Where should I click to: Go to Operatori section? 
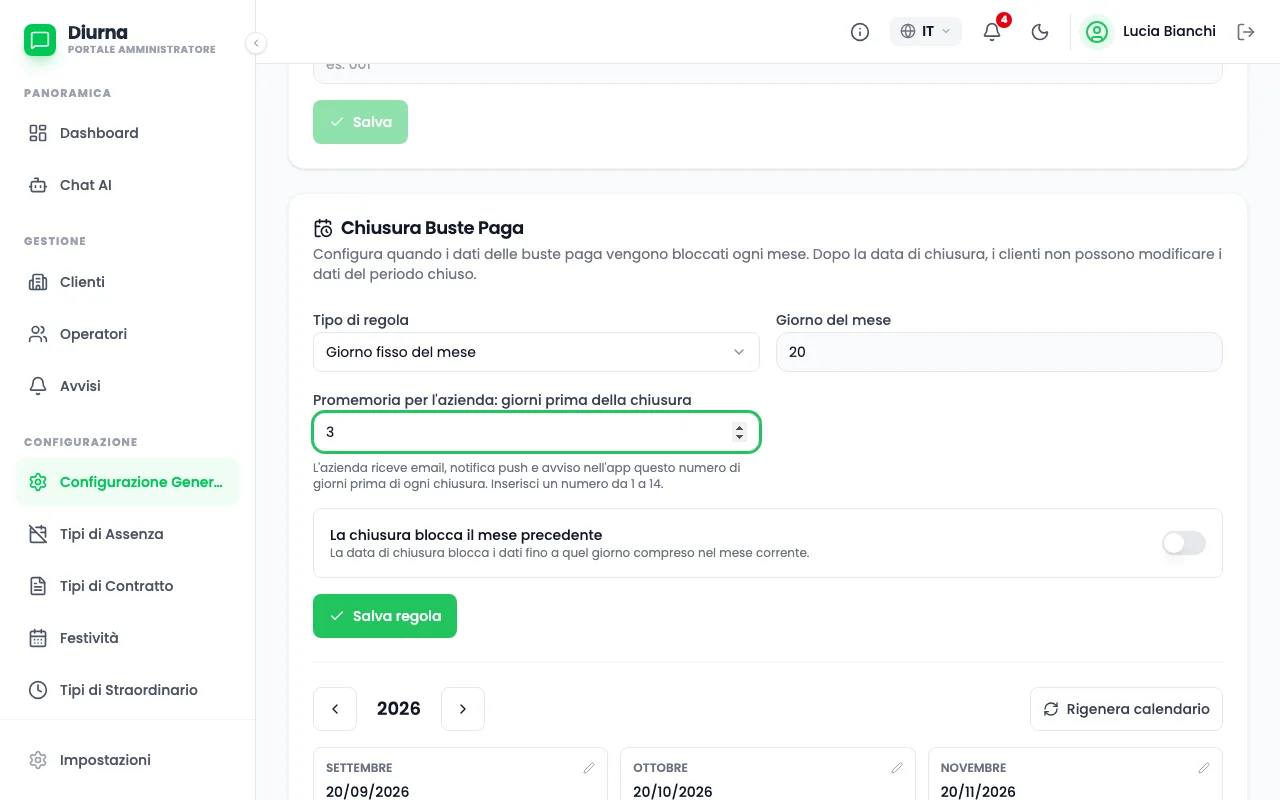point(128,334)
